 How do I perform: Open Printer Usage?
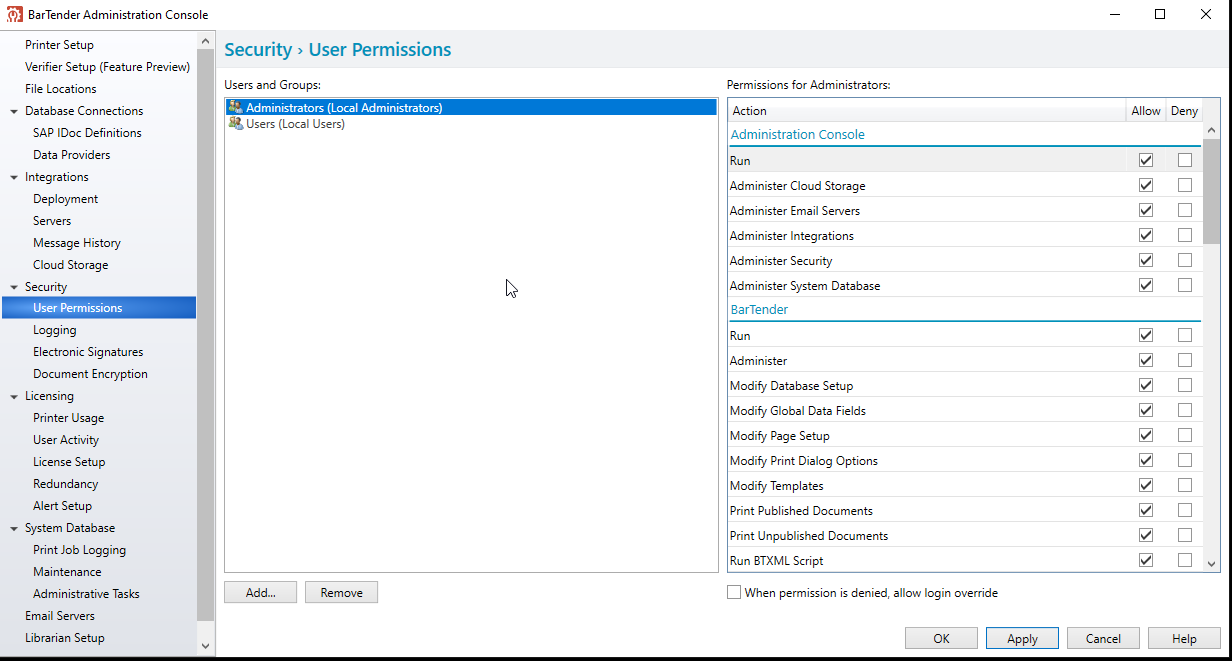[x=68, y=418]
